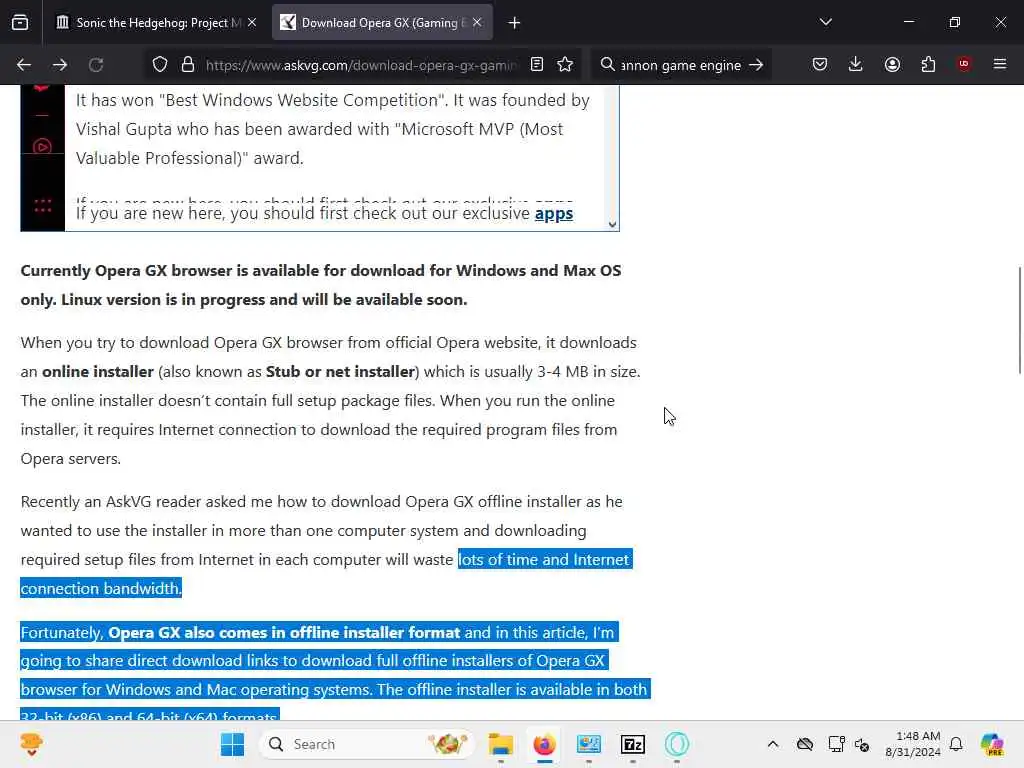Click "Opera GX also comes in offline installer format"
Viewport: 1024px width, 768px height.
pyautogui.click(x=284, y=632)
